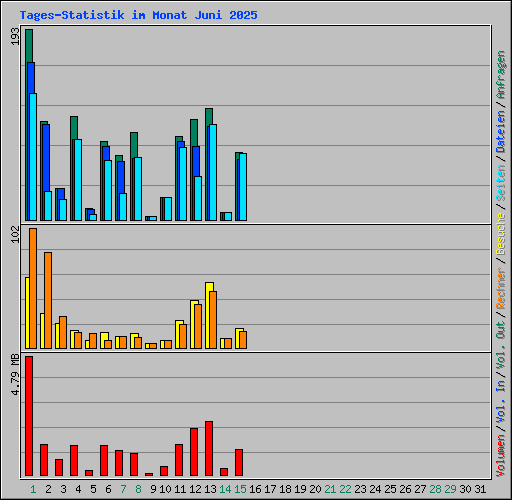Select day label '5' on the x-axis

click(93, 489)
